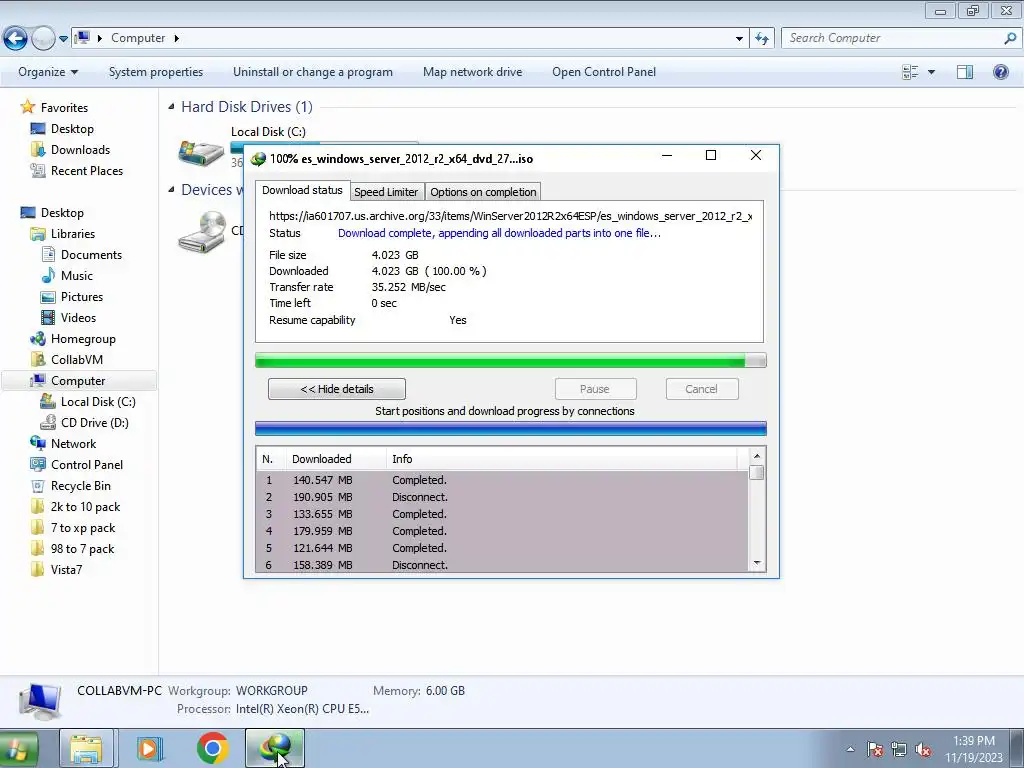Screen dimensions: 1024x768
Task: Select Recycle Bin in the navigation pane
Action: tap(71, 486)
